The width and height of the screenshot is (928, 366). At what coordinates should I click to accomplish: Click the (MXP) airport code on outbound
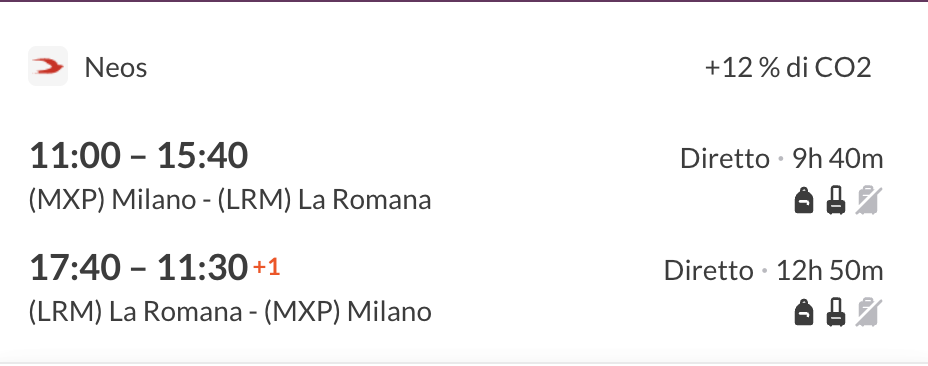[66, 200]
